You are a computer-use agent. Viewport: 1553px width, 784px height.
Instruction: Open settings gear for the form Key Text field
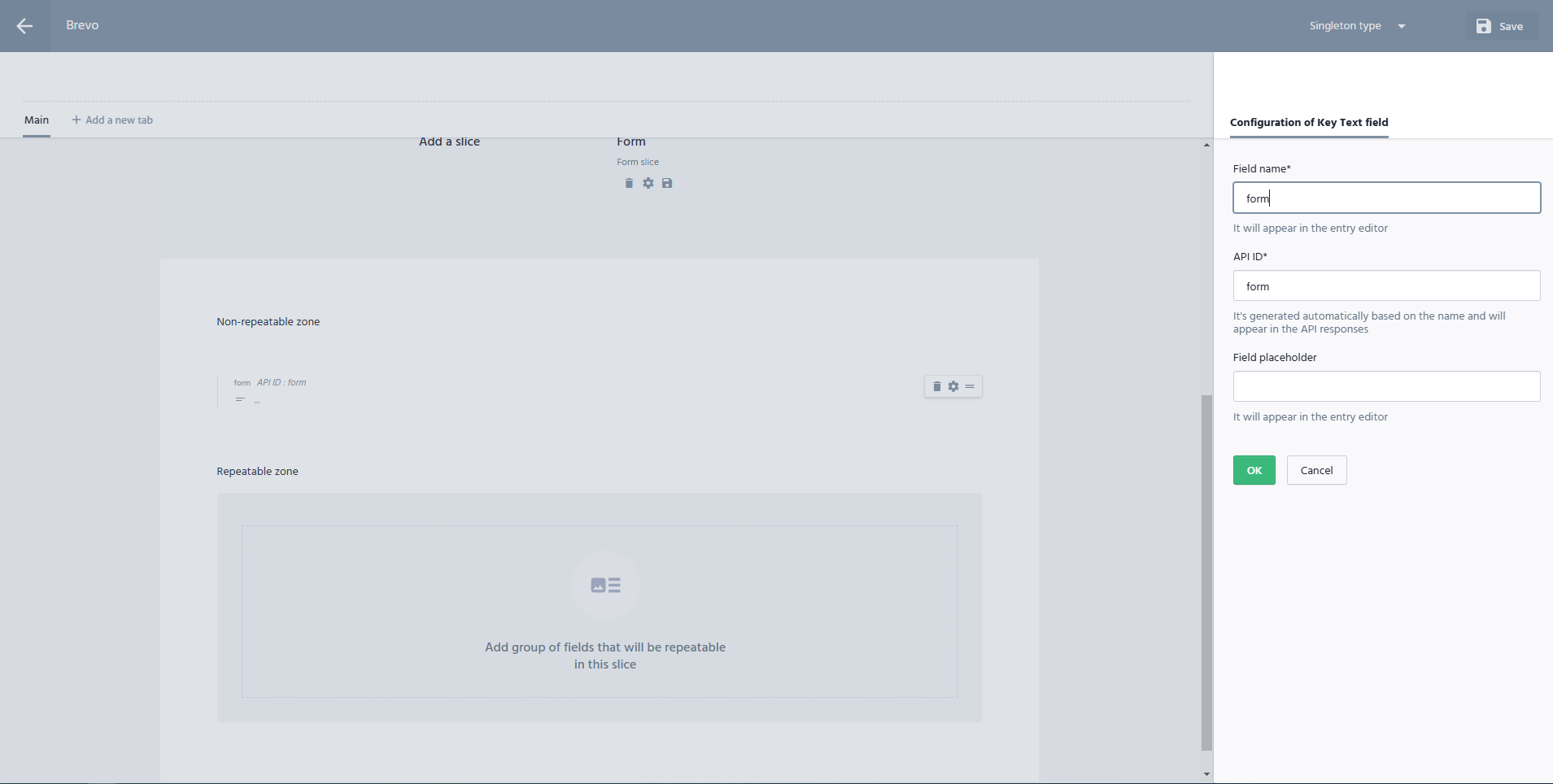pyautogui.click(x=953, y=386)
